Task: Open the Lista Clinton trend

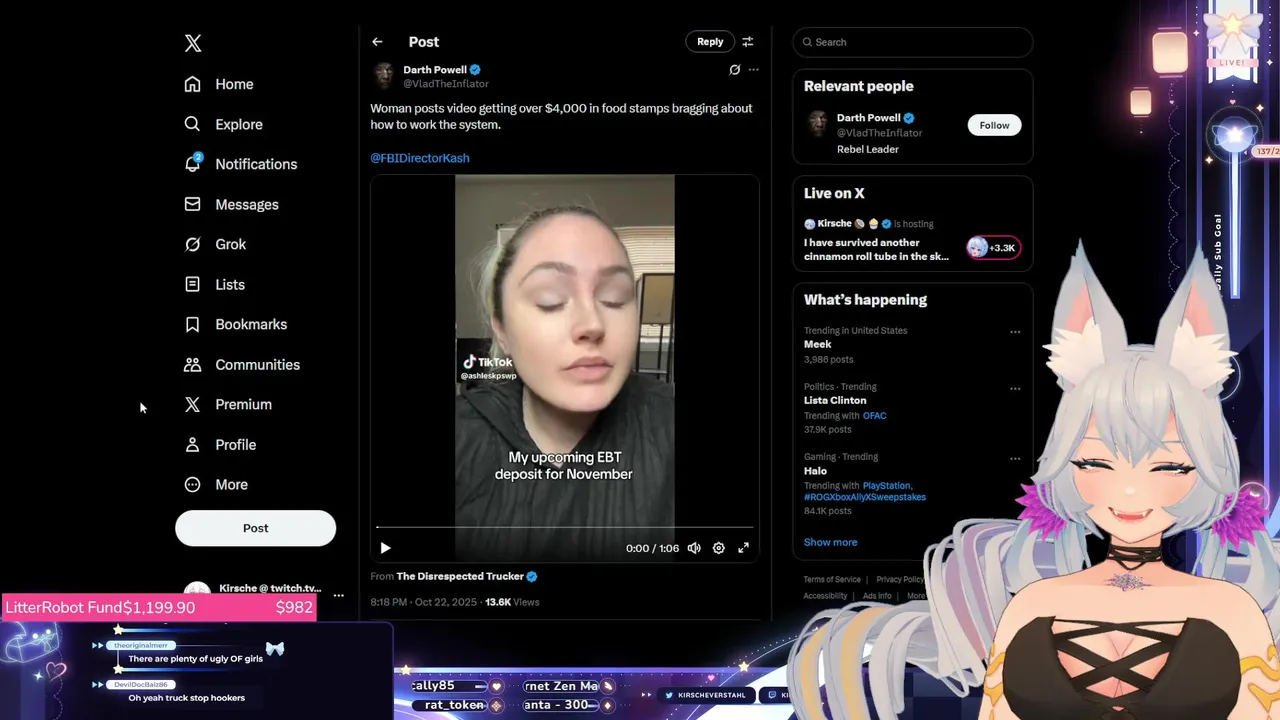Action: click(835, 400)
